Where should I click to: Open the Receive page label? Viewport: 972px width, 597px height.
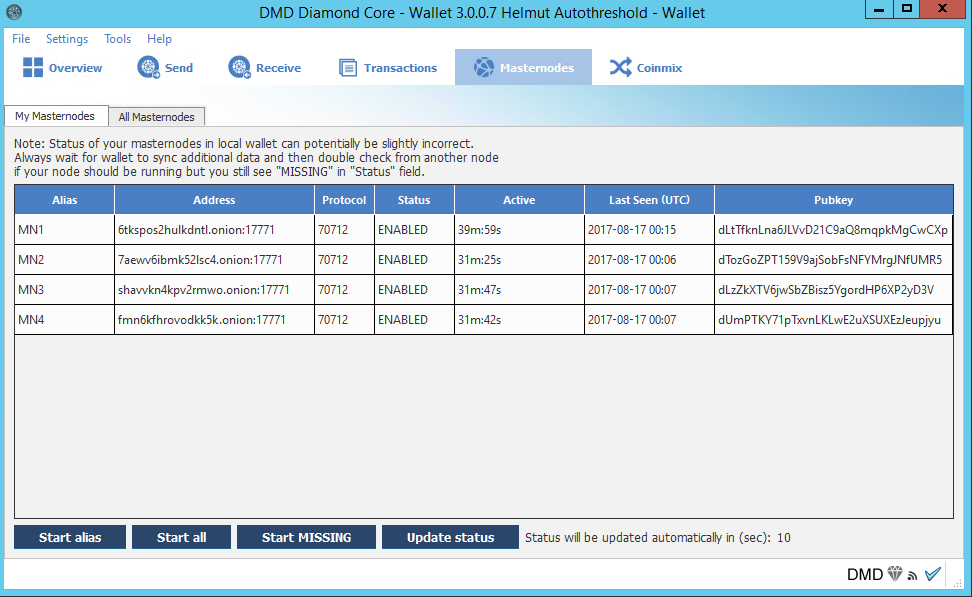pos(278,68)
